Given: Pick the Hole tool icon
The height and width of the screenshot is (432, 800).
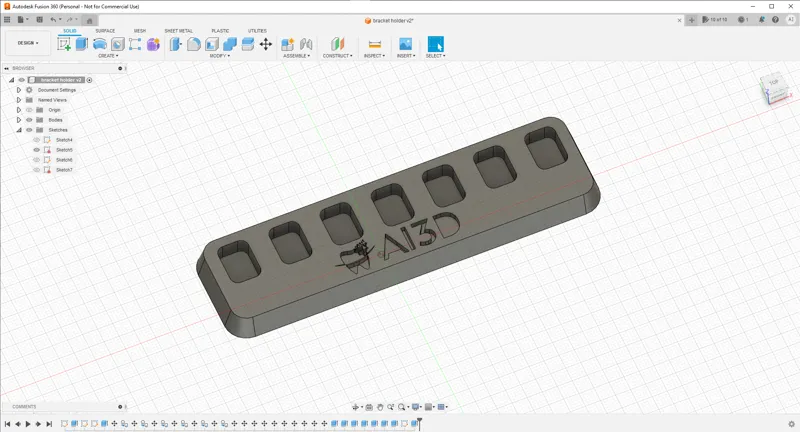Looking at the screenshot, I should pos(117,44).
